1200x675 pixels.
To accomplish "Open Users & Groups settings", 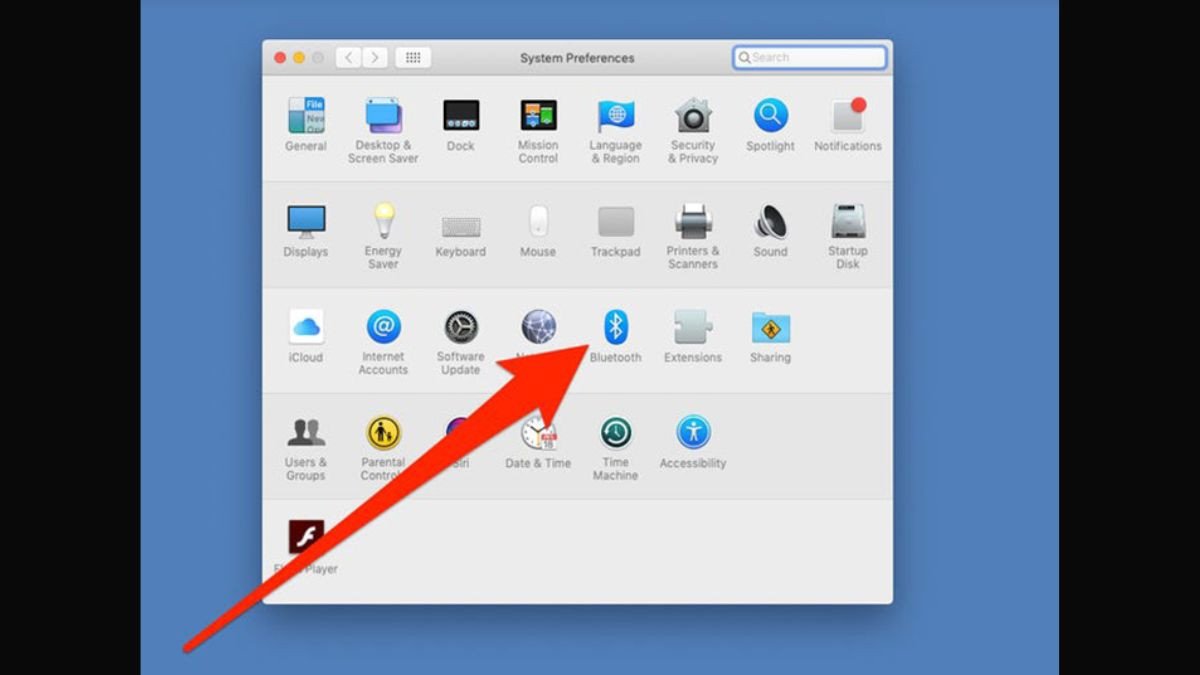I will click(306, 432).
